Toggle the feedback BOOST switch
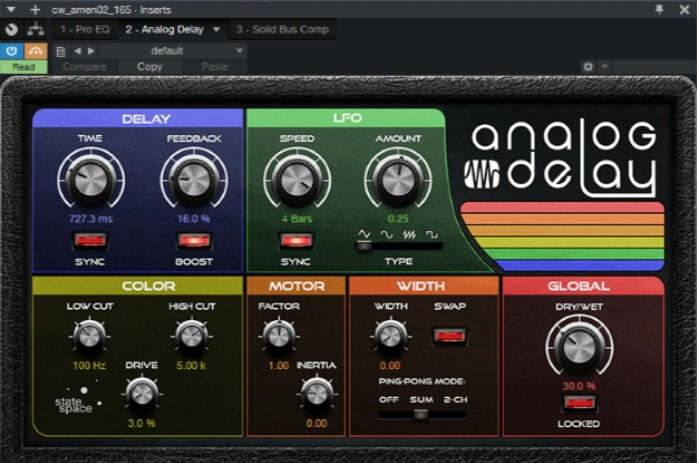Image resolution: width=697 pixels, height=463 pixels. (x=194, y=240)
